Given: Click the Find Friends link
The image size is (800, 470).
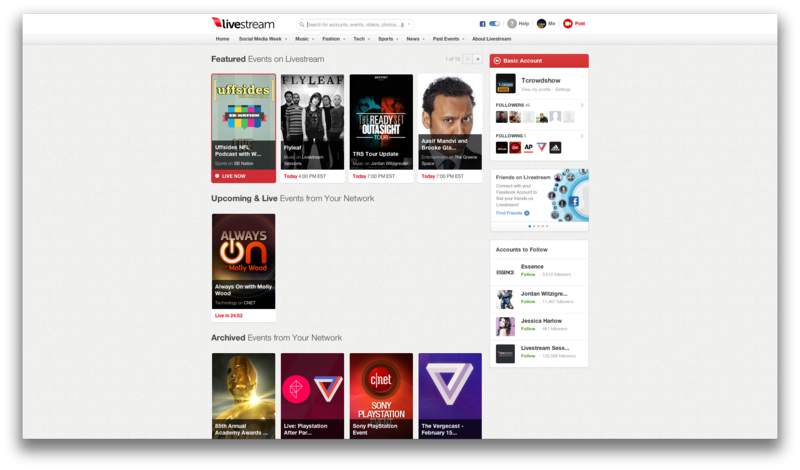Looking at the screenshot, I should pos(509,213).
